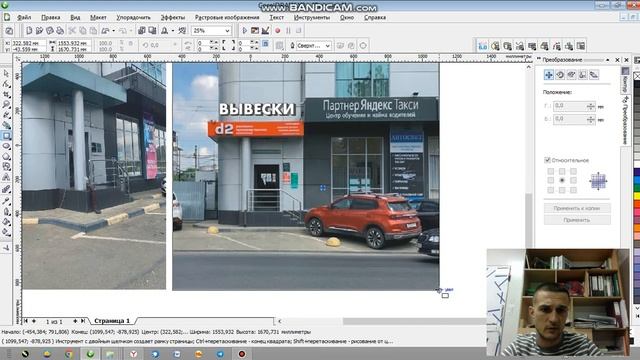The image size is (640, 360).
Task: Select the Fill tool
Action: tap(6, 222)
